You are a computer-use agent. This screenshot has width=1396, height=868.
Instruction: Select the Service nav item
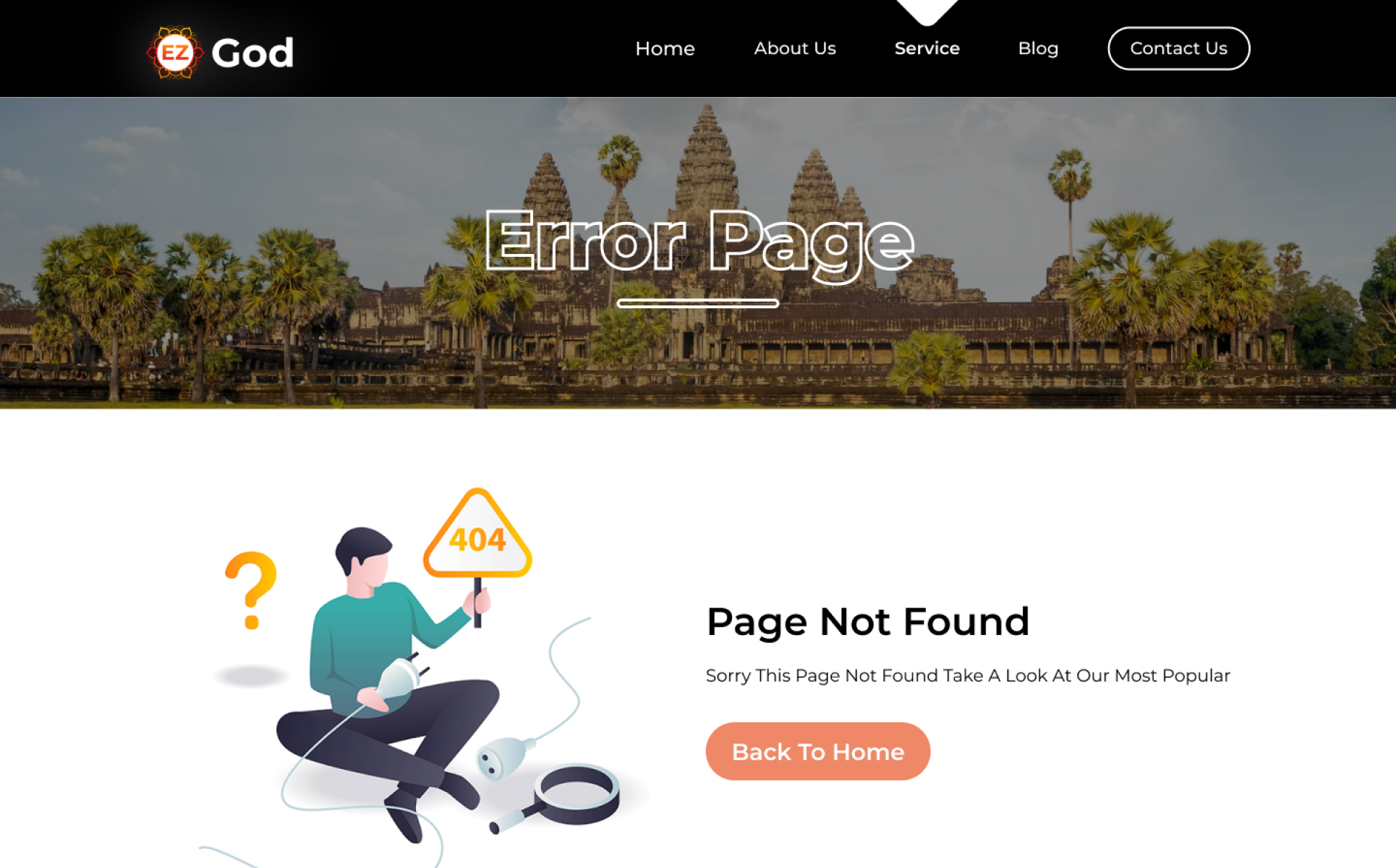927,48
